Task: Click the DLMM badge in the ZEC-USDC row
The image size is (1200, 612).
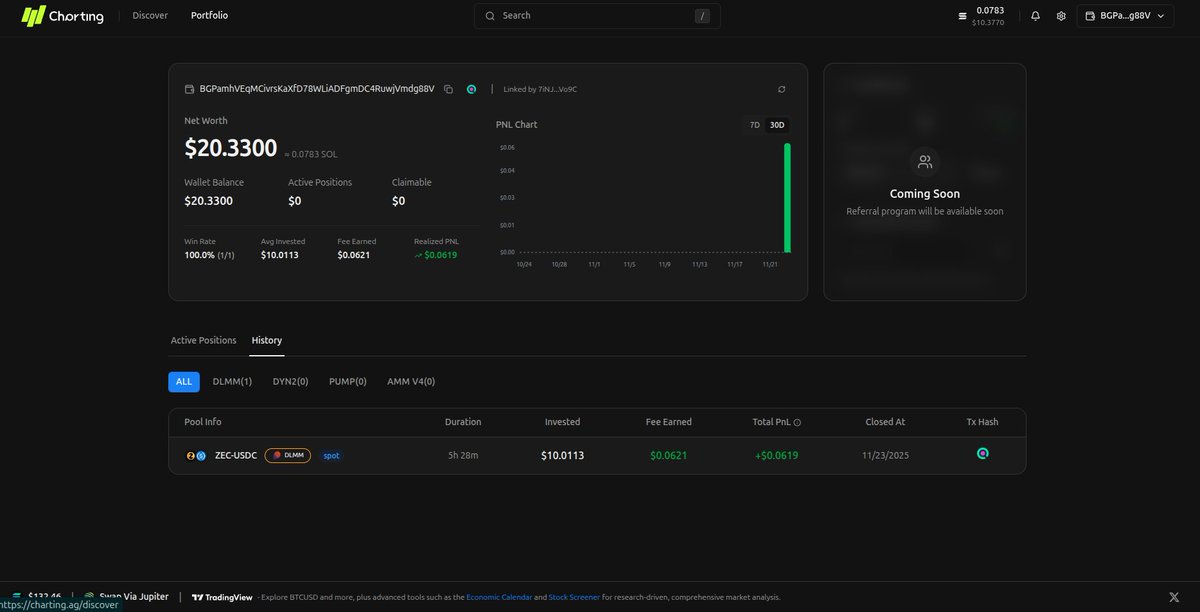Action: 288,456
